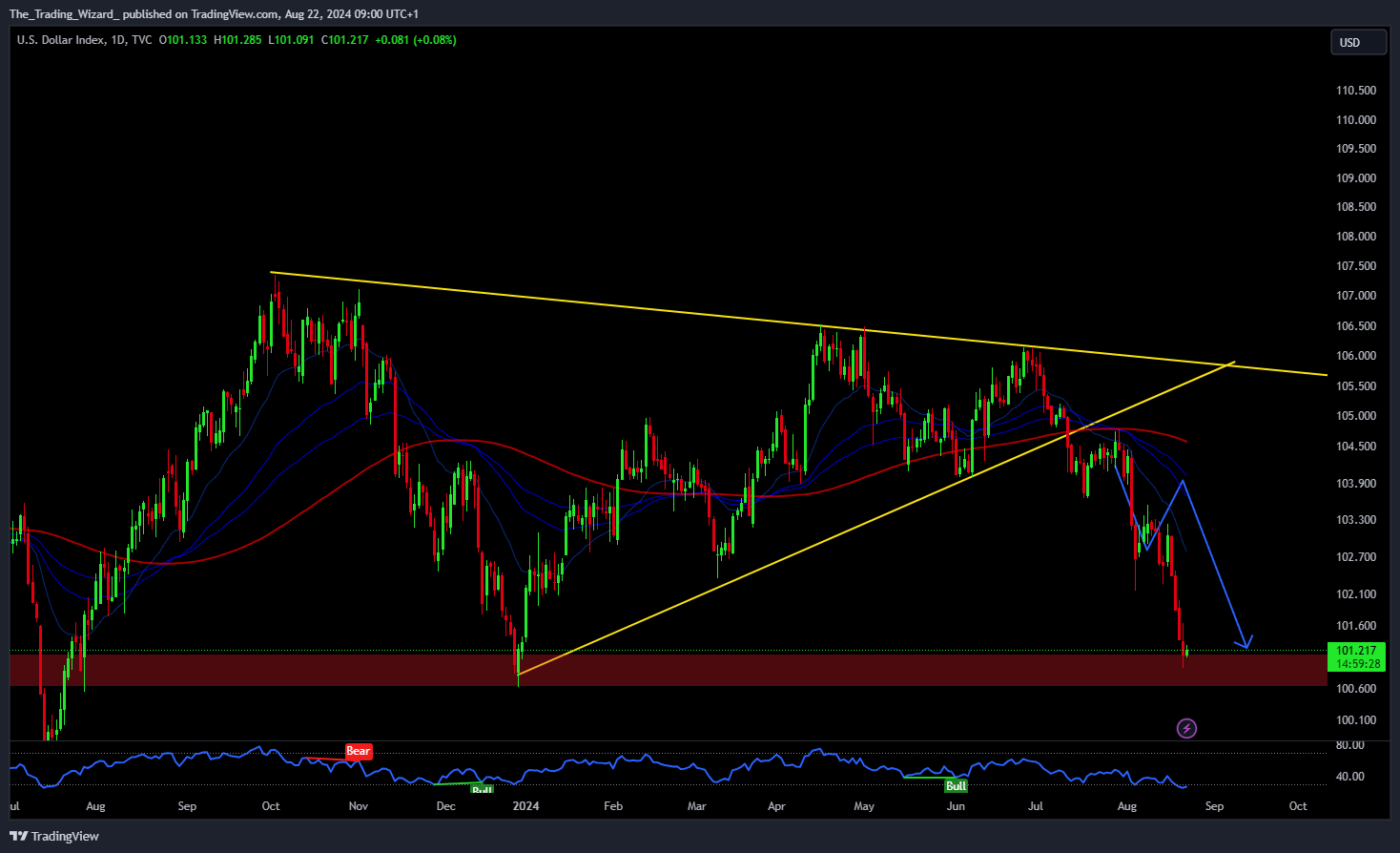Click the high value H101.285
This screenshot has width=1400, height=853.
(237, 40)
